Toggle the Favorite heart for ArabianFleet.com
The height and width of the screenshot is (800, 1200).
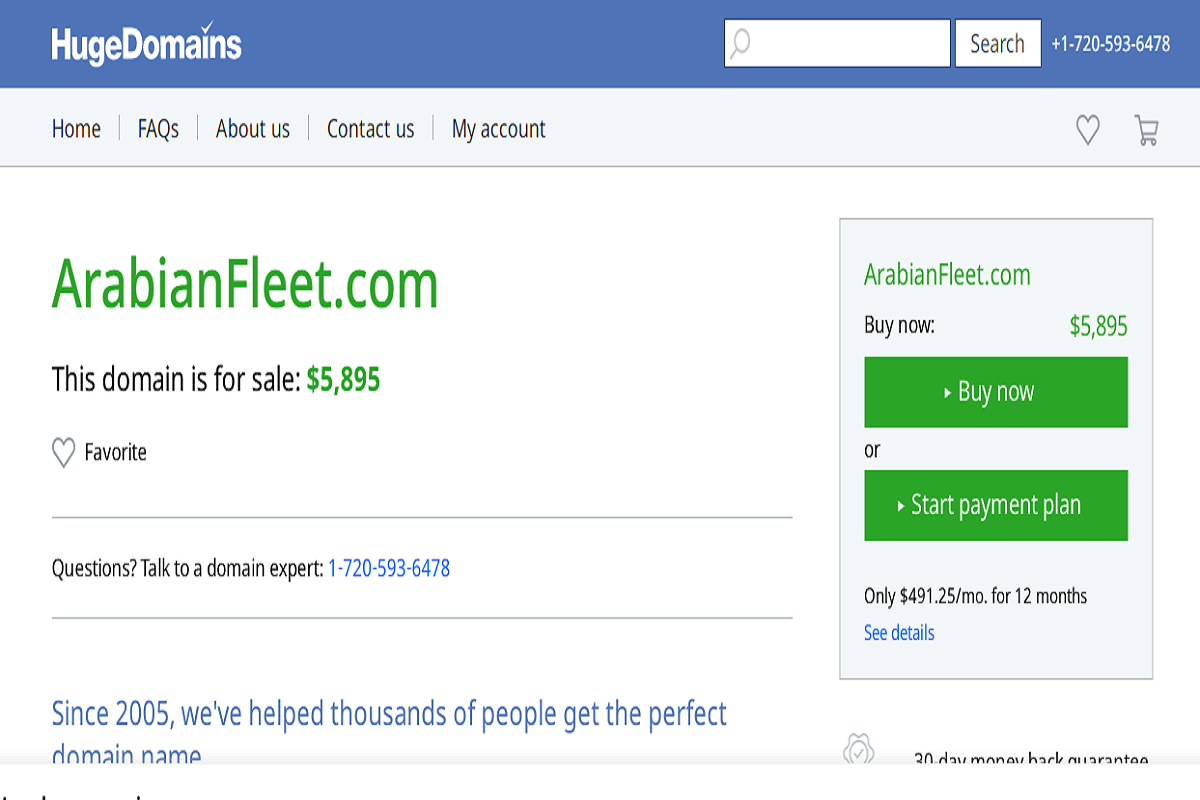(63, 453)
